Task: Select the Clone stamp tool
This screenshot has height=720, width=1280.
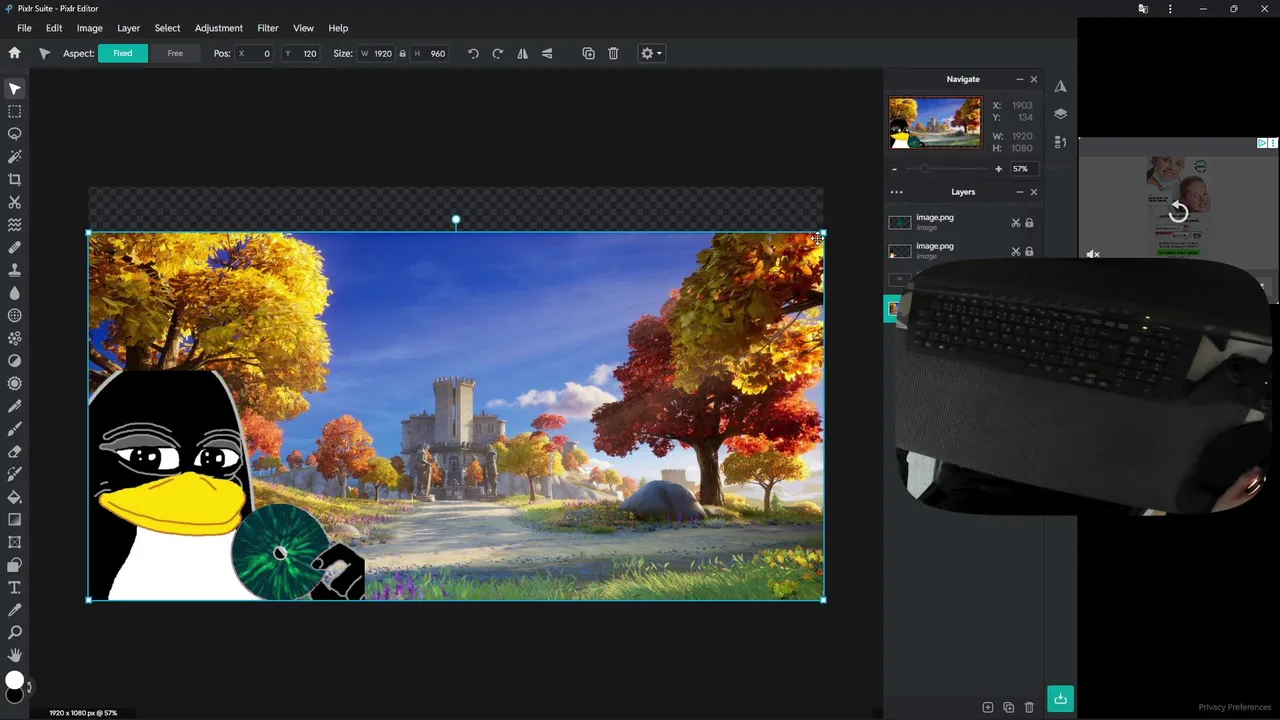Action: click(14, 270)
